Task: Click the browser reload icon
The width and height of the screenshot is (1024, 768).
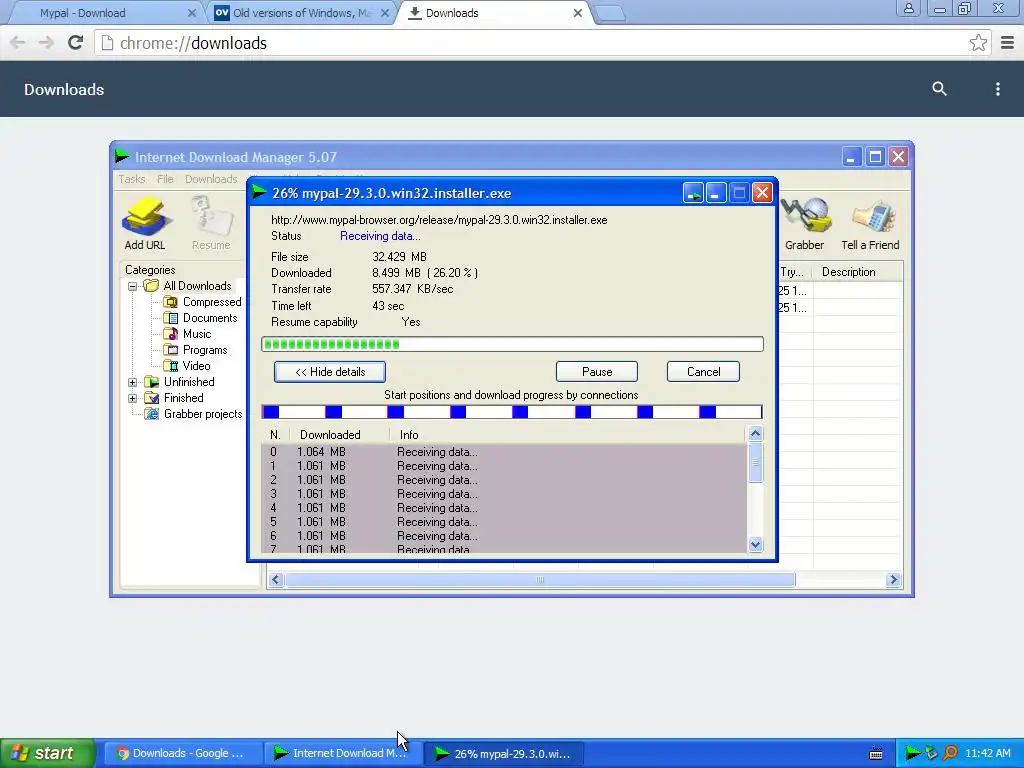Action: (x=76, y=43)
